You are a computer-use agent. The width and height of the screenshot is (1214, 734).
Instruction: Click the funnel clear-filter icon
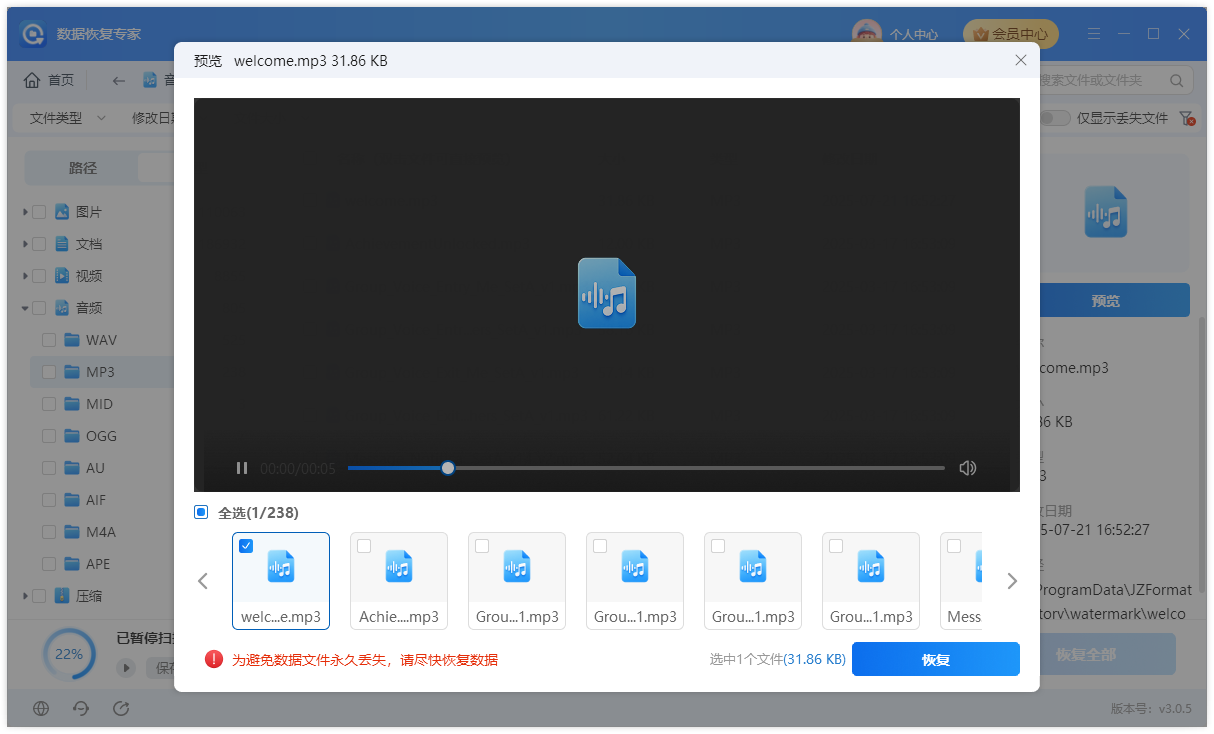(x=1188, y=118)
